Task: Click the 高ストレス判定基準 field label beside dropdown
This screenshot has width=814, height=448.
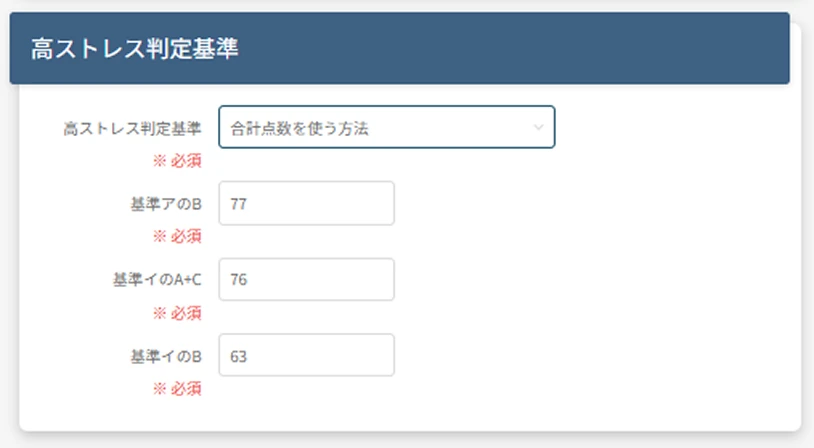Action: click(132, 128)
